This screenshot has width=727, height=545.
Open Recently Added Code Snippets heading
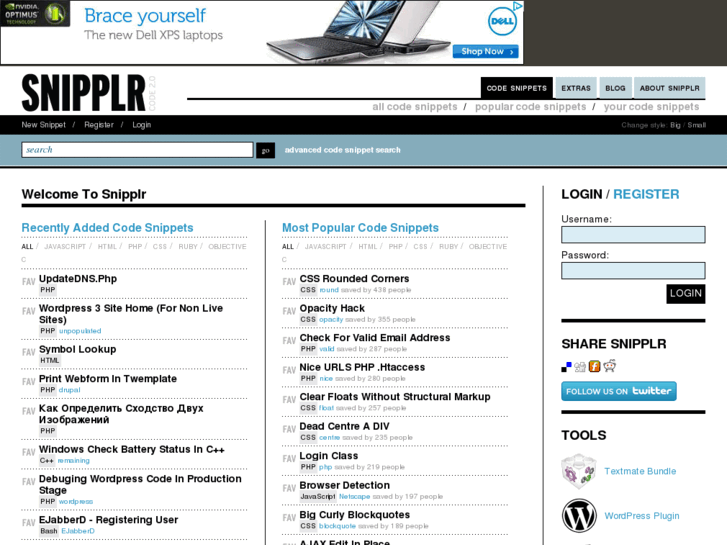coord(107,228)
